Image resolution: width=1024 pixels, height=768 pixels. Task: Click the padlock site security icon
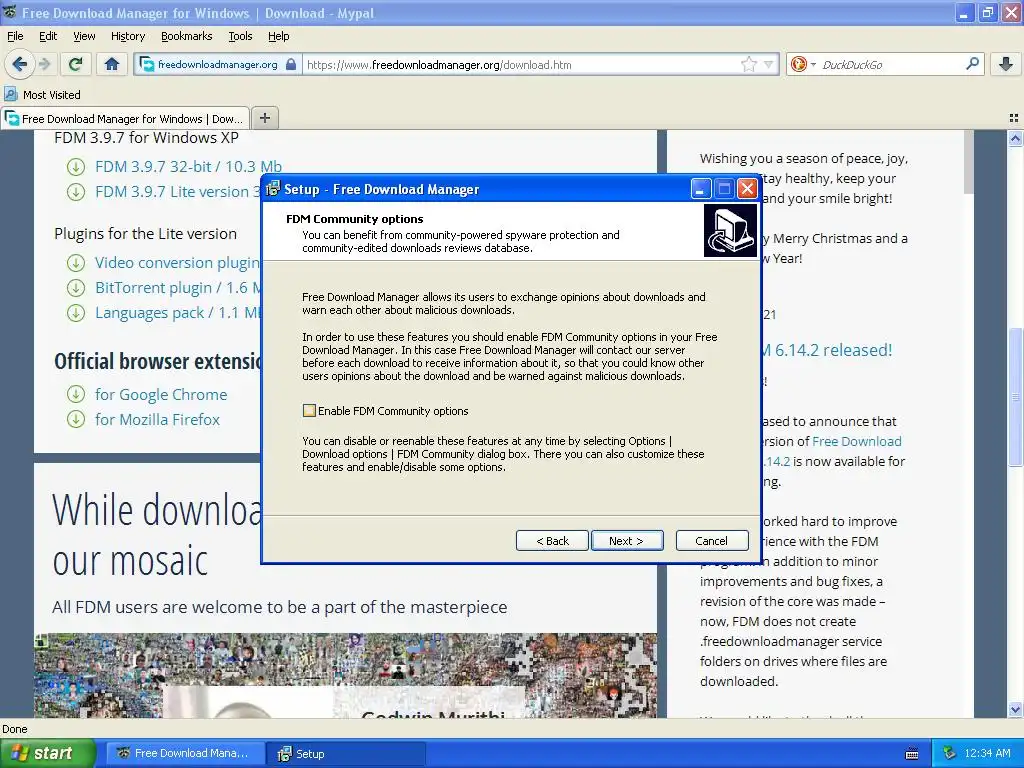291,64
